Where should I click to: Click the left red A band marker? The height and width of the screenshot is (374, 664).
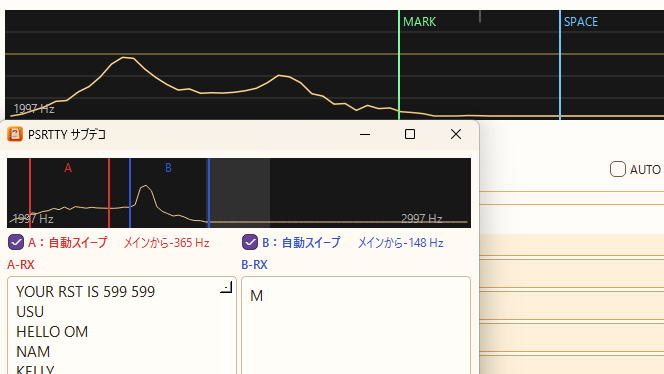click(x=30, y=193)
